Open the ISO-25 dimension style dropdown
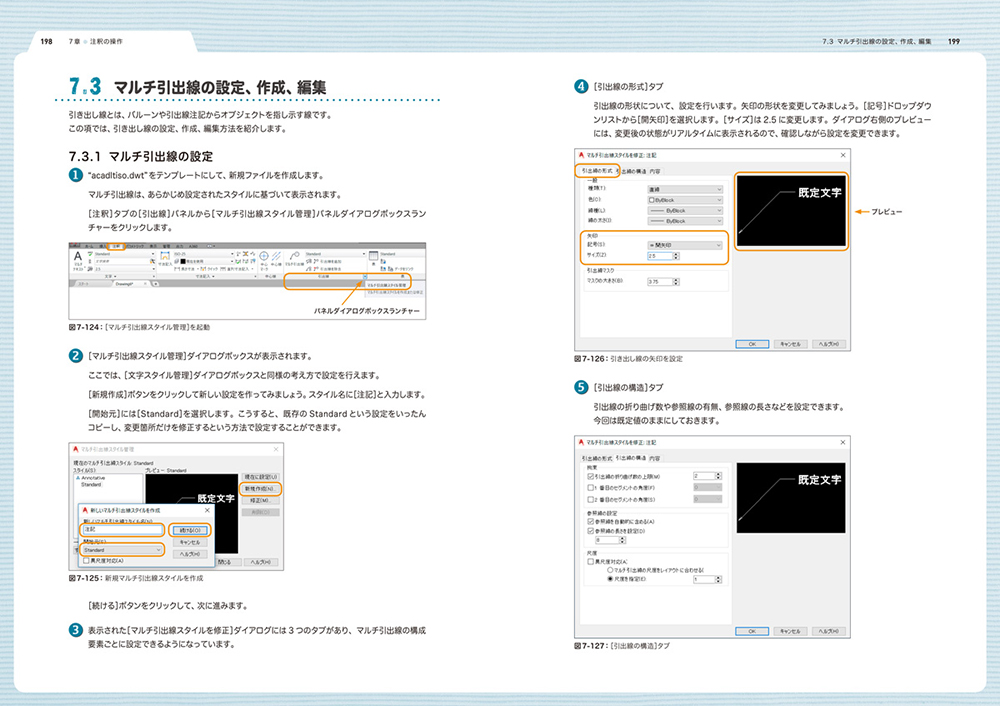Image resolution: width=1000 pixels, height=706 pixels. tap(203, 254)
